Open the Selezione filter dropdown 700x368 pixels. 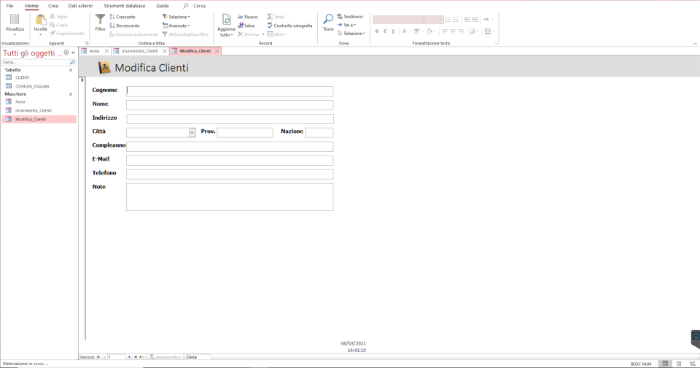point(176,17)
